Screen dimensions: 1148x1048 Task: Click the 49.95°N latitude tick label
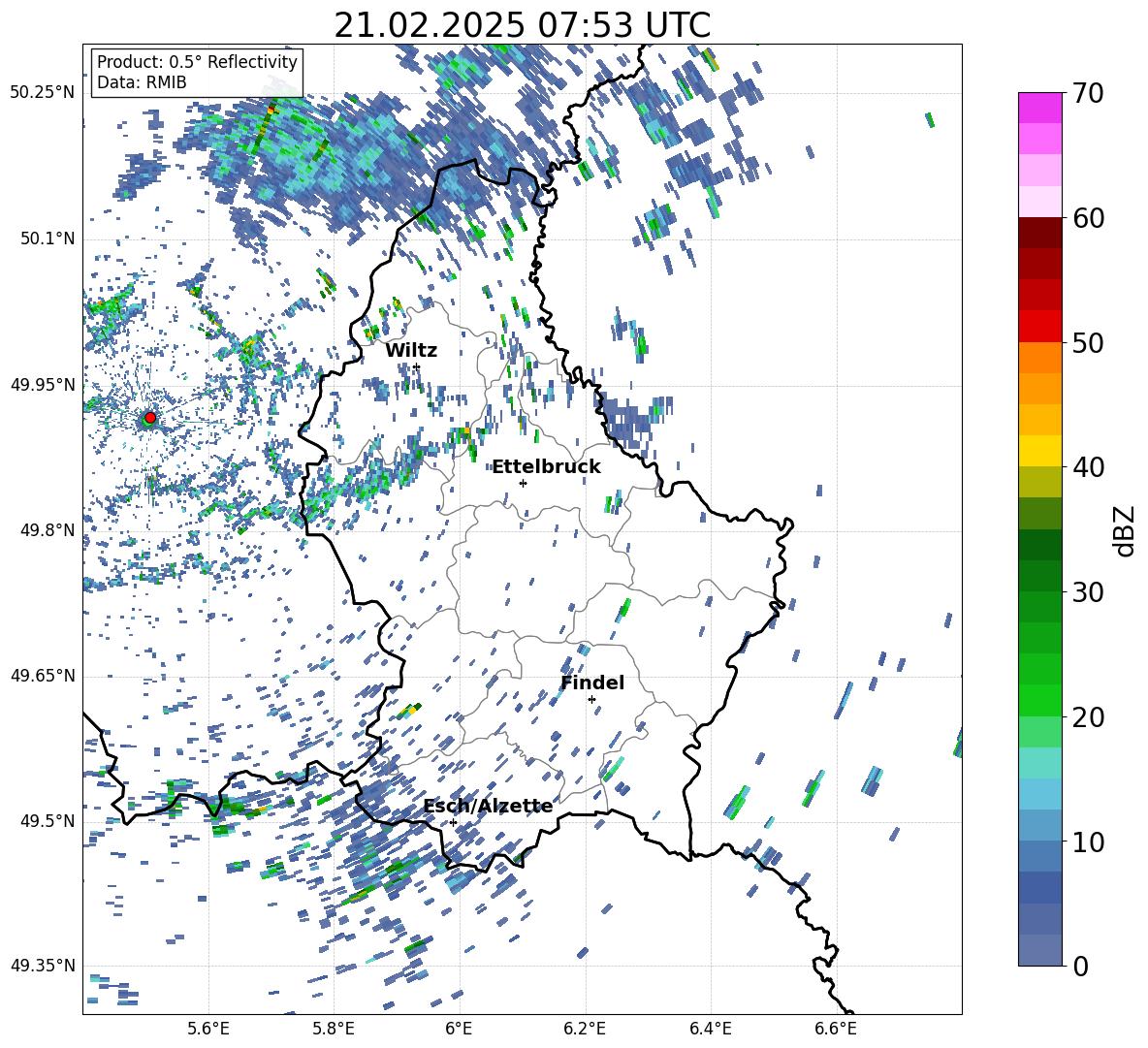pyautogui.click(x=43, y=384)
